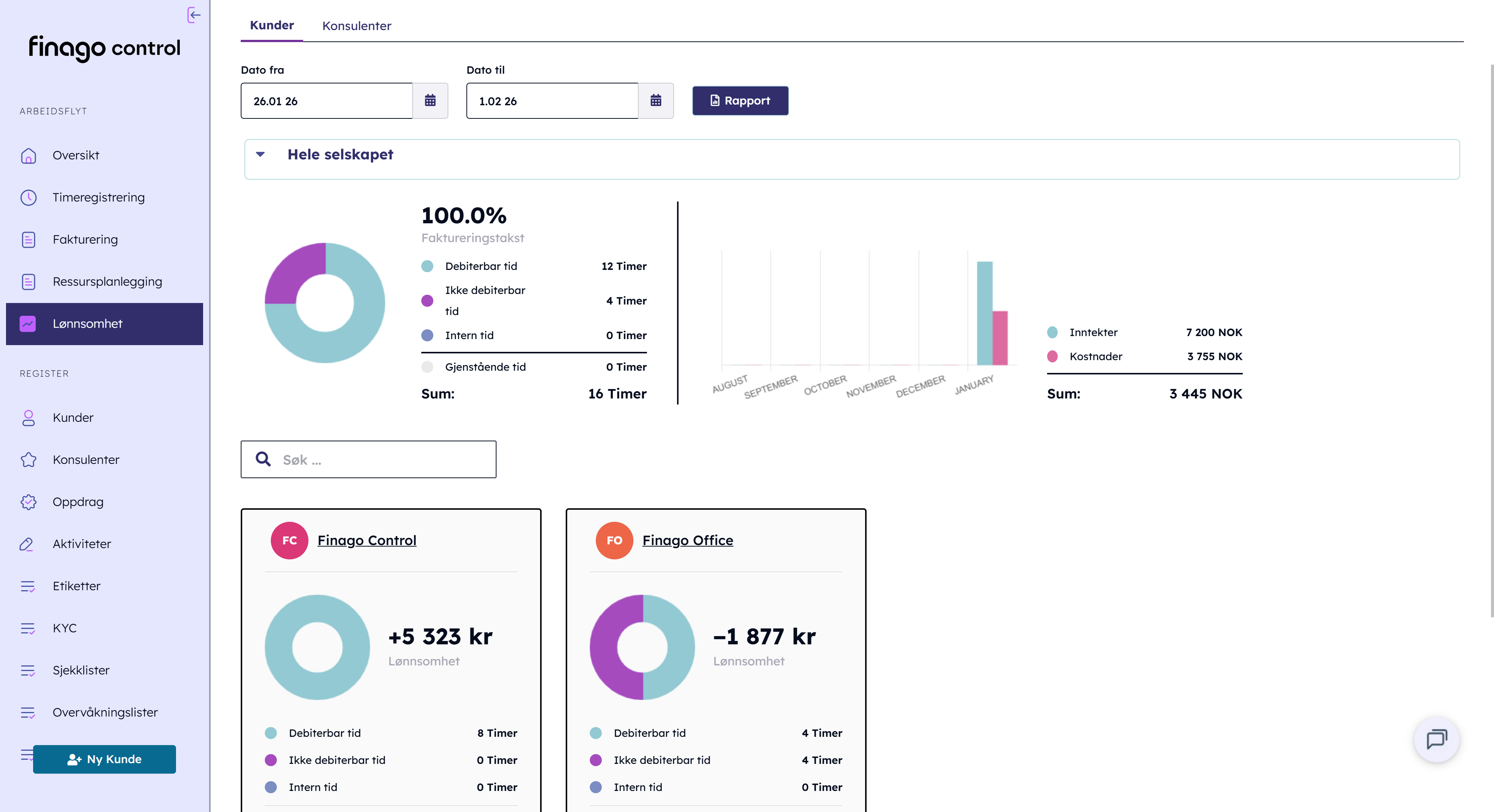1494x812 pixels.
Task: Click the magnifier icon in search box
Action: [263, 459]
